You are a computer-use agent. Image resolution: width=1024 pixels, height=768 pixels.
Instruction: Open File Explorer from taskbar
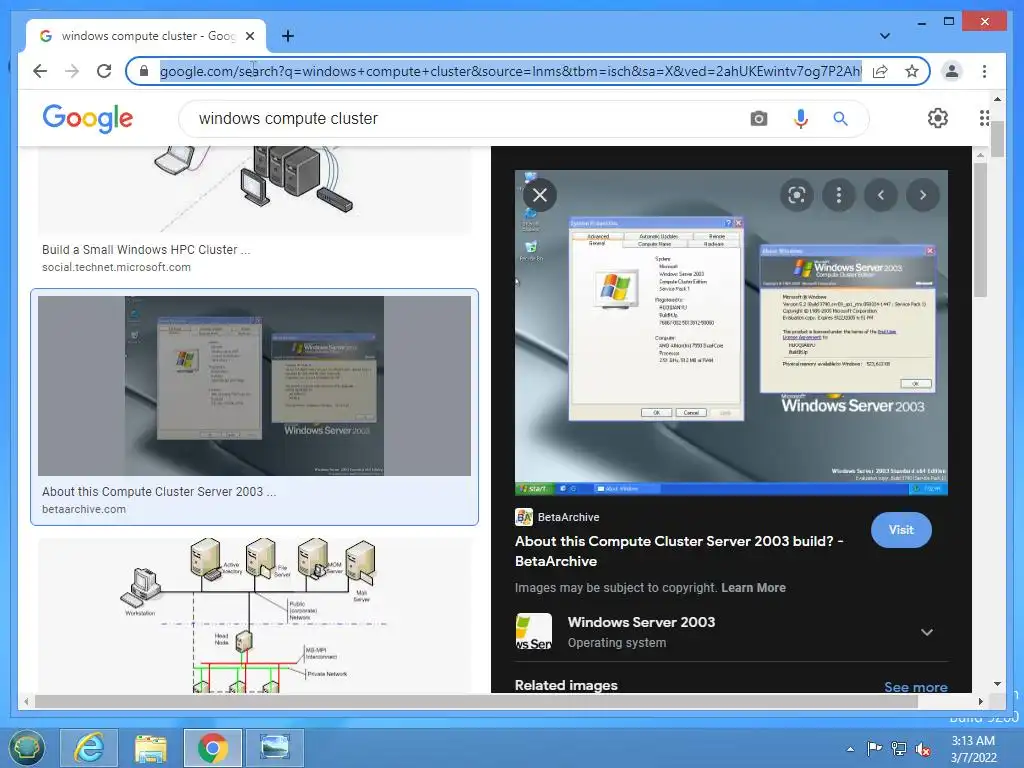click(x=150, y=748)
